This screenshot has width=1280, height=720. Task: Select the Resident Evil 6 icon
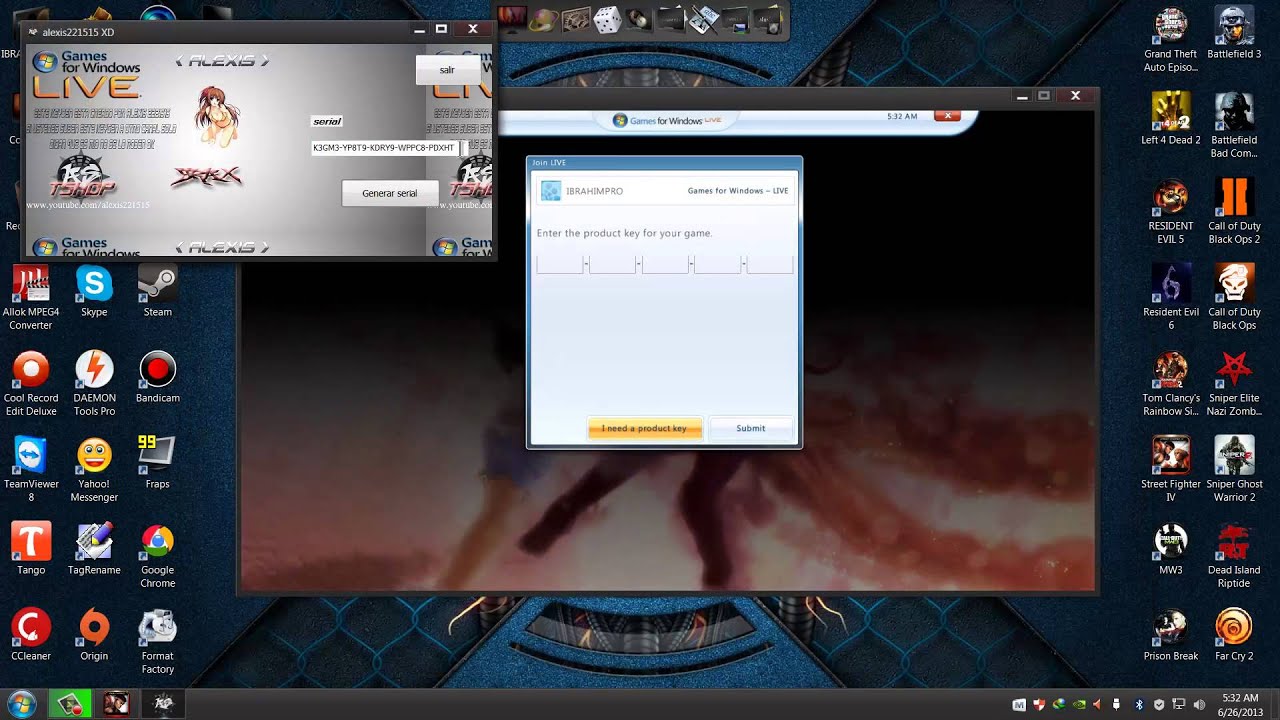coord(1171,284)
